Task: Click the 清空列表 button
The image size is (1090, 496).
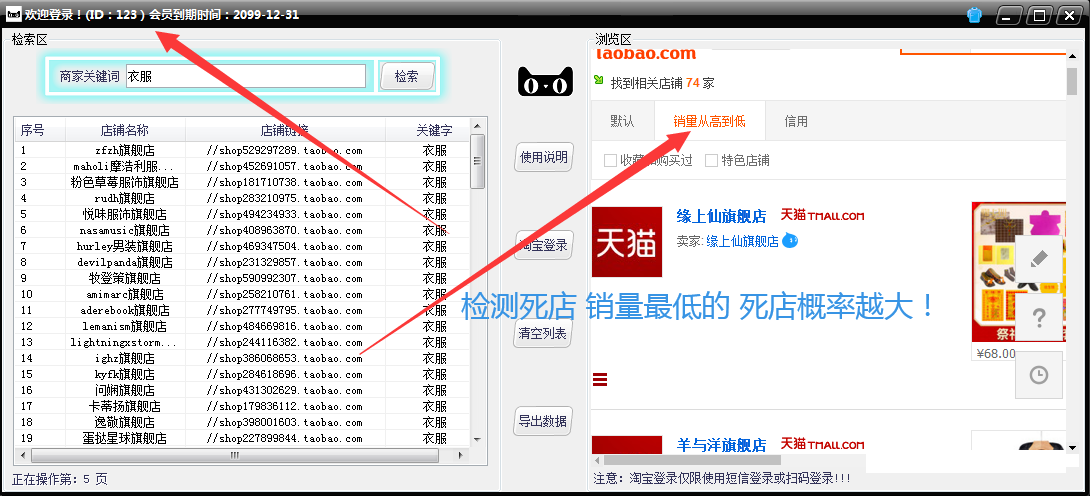Action: click(x=543, y=333)
